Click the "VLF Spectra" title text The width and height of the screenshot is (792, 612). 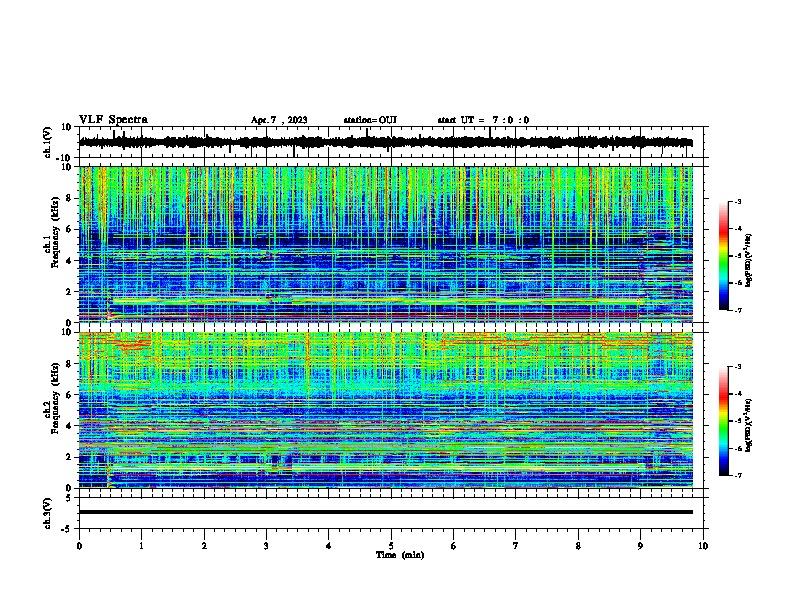(113, 120)
